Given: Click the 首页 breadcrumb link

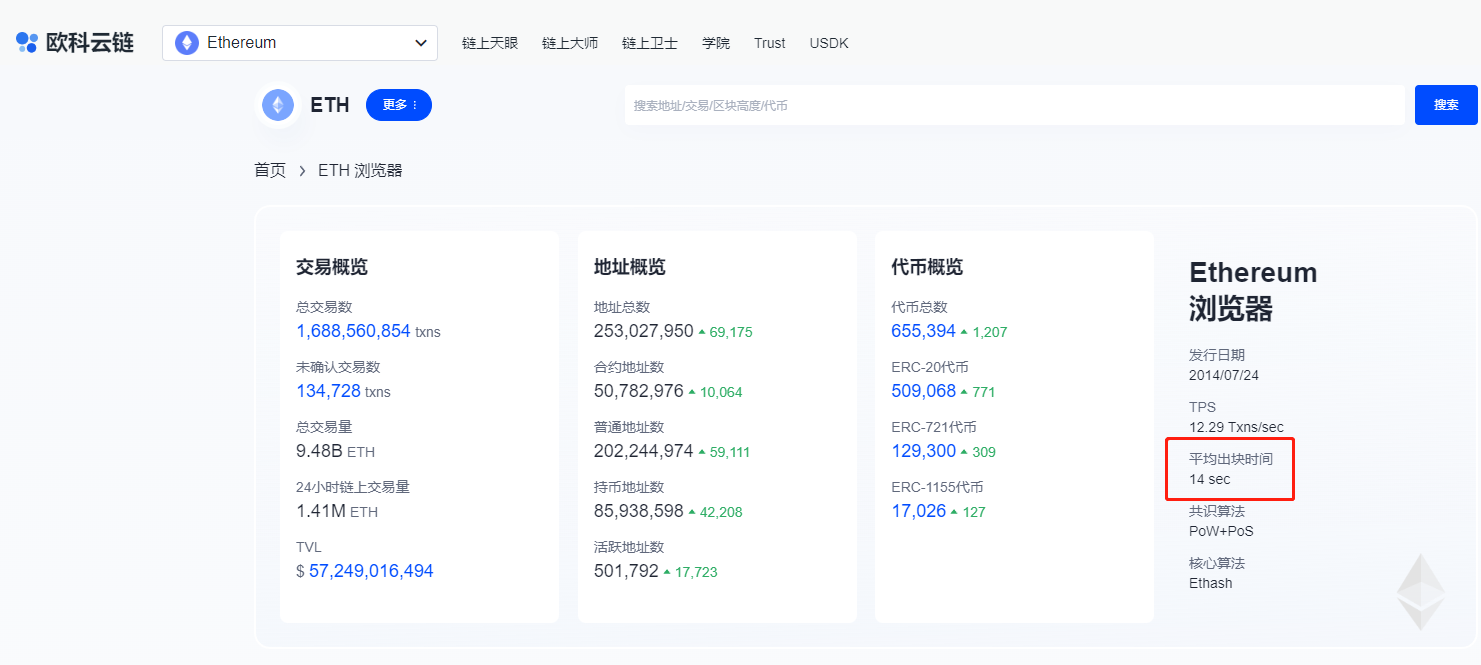Looking at the screenshot, I should (x=270, y=170).
